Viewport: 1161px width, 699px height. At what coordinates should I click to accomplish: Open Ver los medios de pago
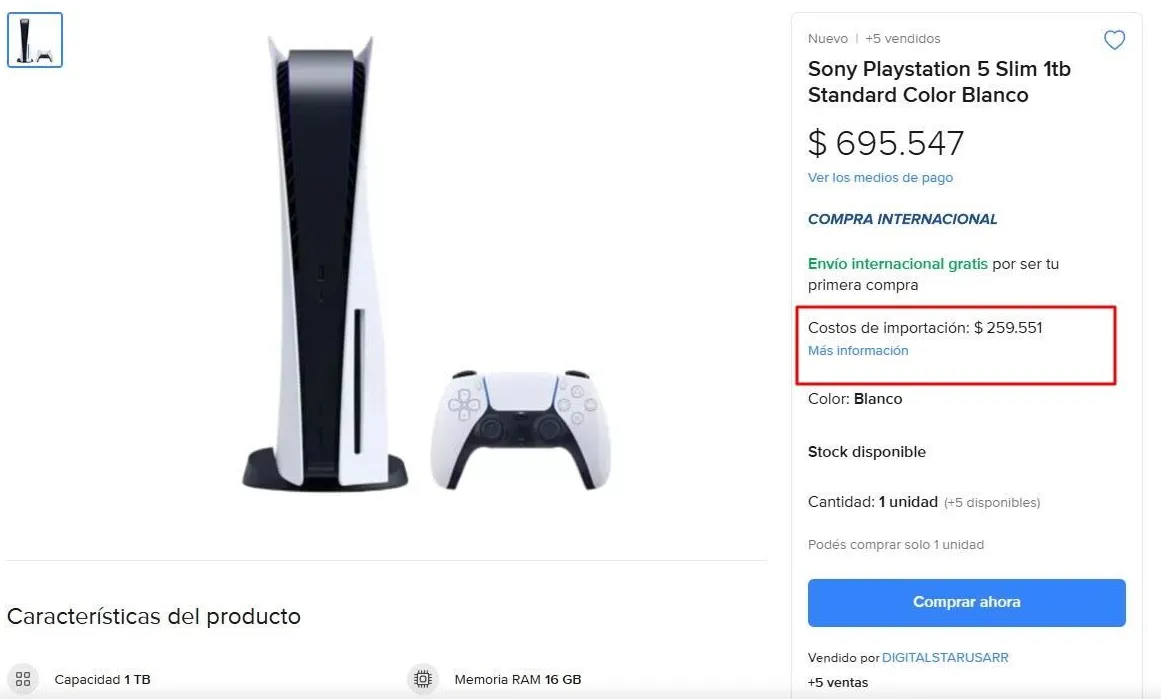(880, 177)
